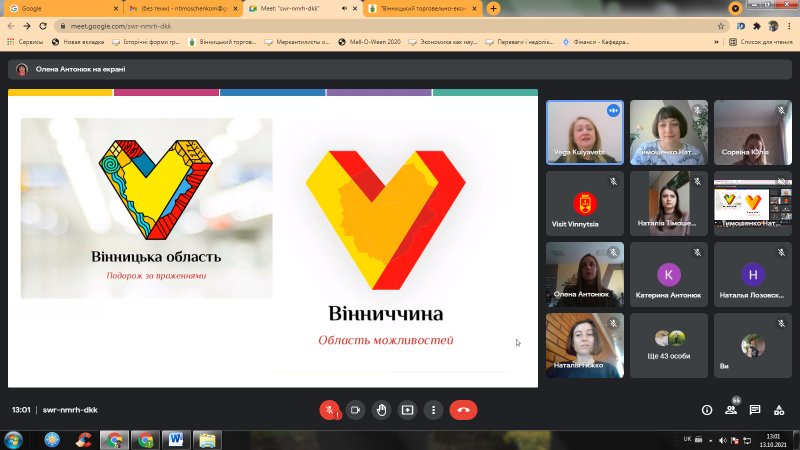
Task: Open Історичні форми гр... bookmark
Action: point(146,42)
